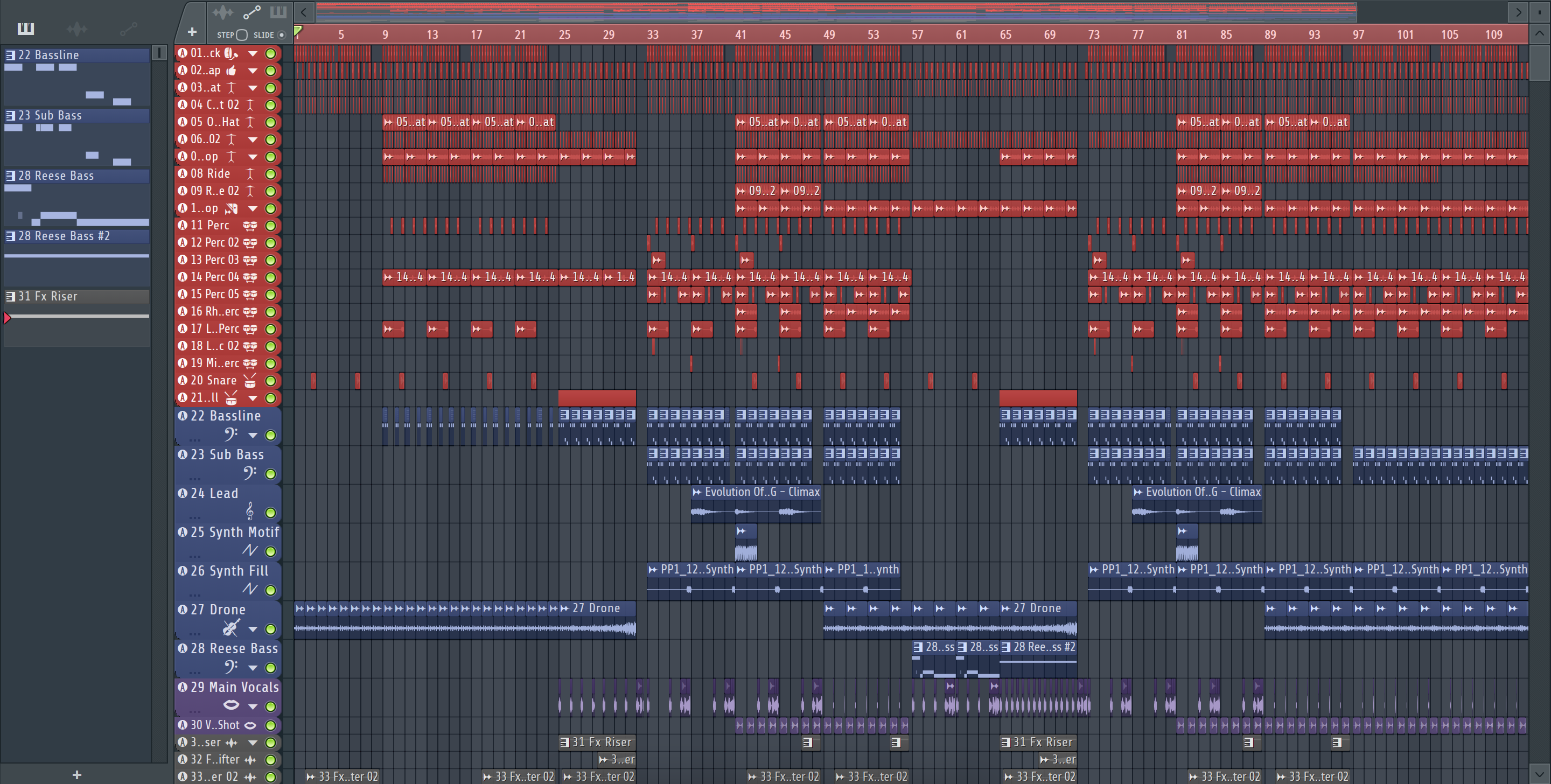This screenshot has width=1551, height=784.
Task: Click the sparkle FX icon on 31 riser track
Action: tap(231, 743)
